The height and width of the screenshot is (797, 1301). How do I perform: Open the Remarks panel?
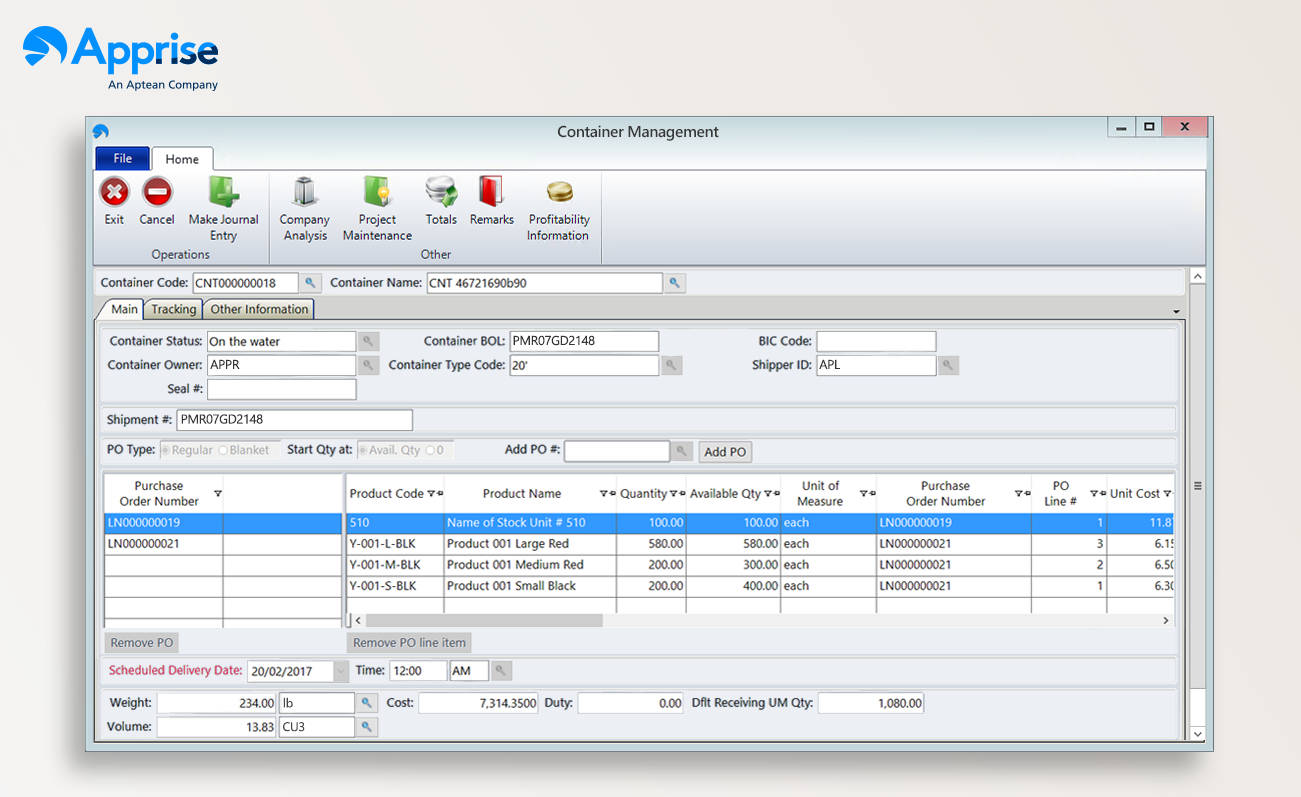coord(491,205)
